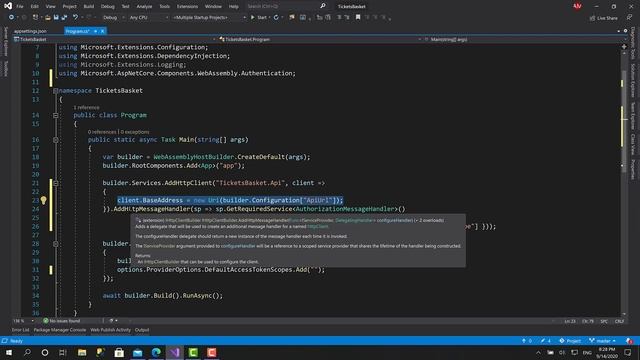Open the Tools menu
Viewport: 640px width, 360px height.
(x=164, y=7)
